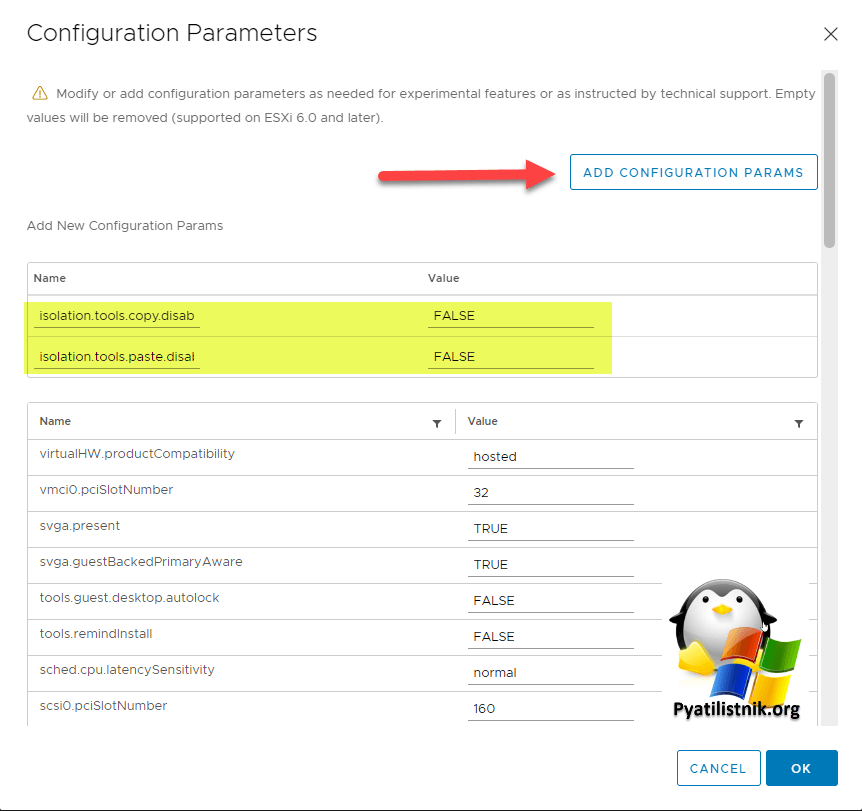The width and height of the screenshot is (862, 811).
Task: Click the svga.guestBackedPrimaryAware value field
Action: tap(550, 565)
